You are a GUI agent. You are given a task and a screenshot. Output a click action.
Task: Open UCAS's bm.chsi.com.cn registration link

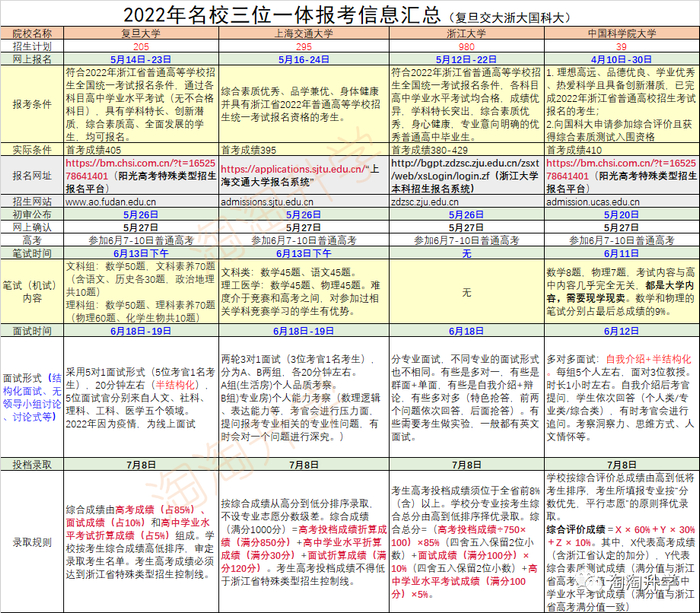coord(621,169)
